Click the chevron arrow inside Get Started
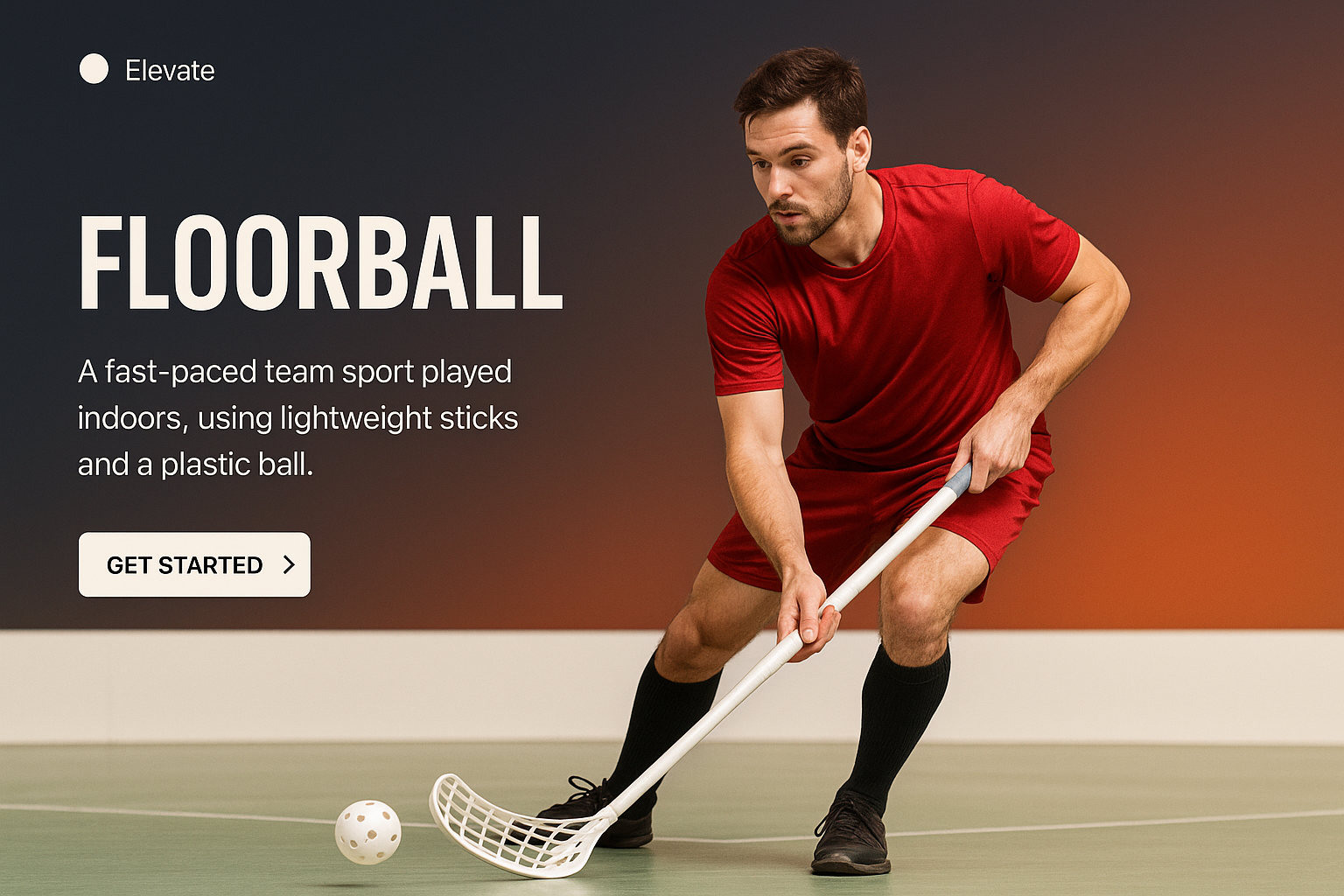The image size is (1344, 896). click(x=290, y=565)
